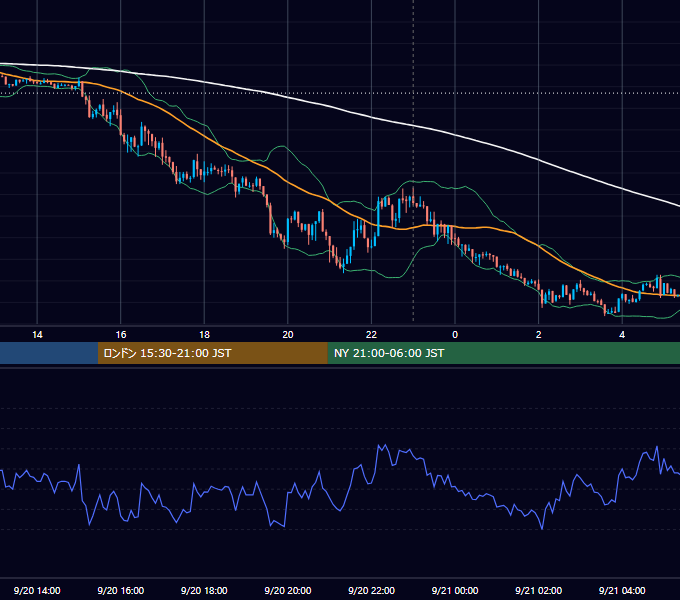Click the 14 hour axis label
This screenshot has height=600, width=680.
[x=37, y=335]
